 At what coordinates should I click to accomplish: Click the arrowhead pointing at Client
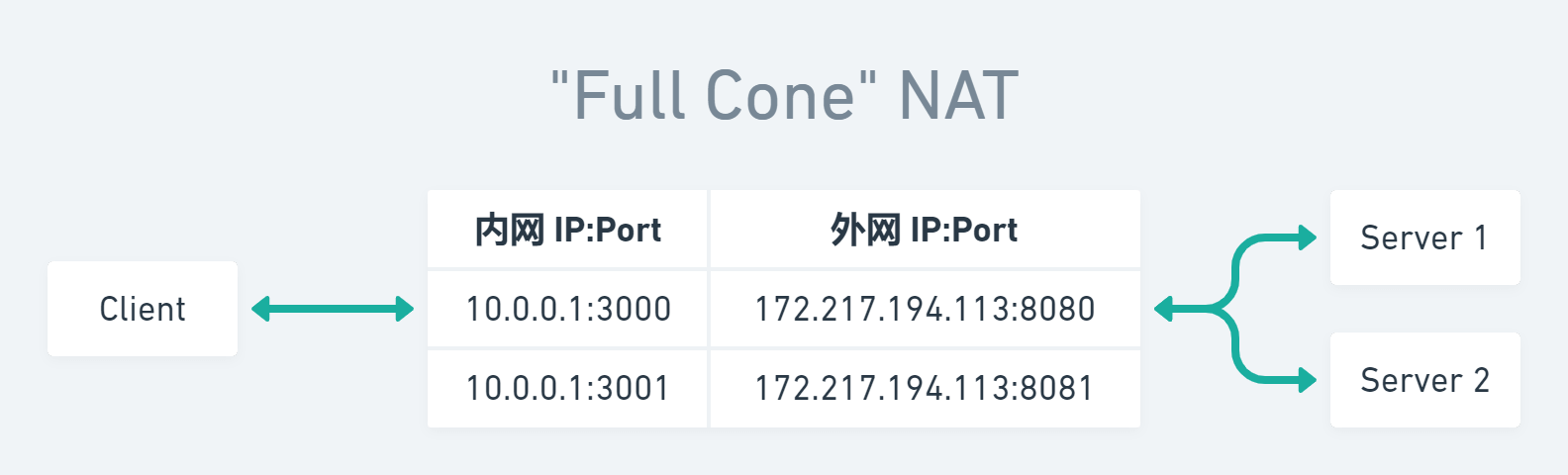[x=260, y=309]
